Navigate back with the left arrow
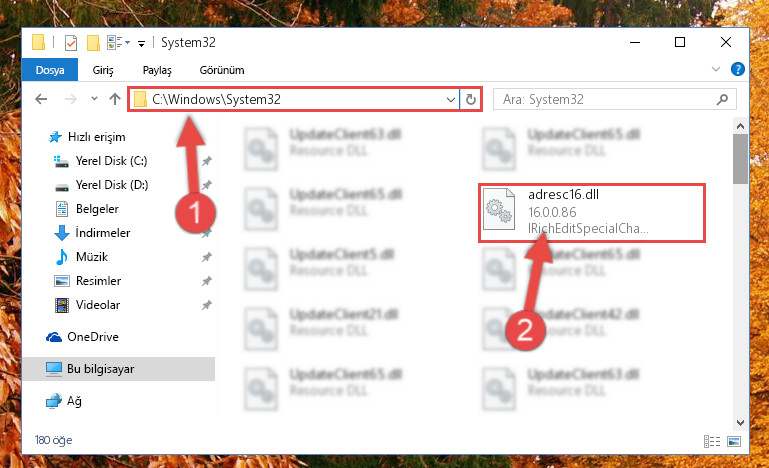Image resolution: width=769 pixels, height=468 pixels. point(41,100)
